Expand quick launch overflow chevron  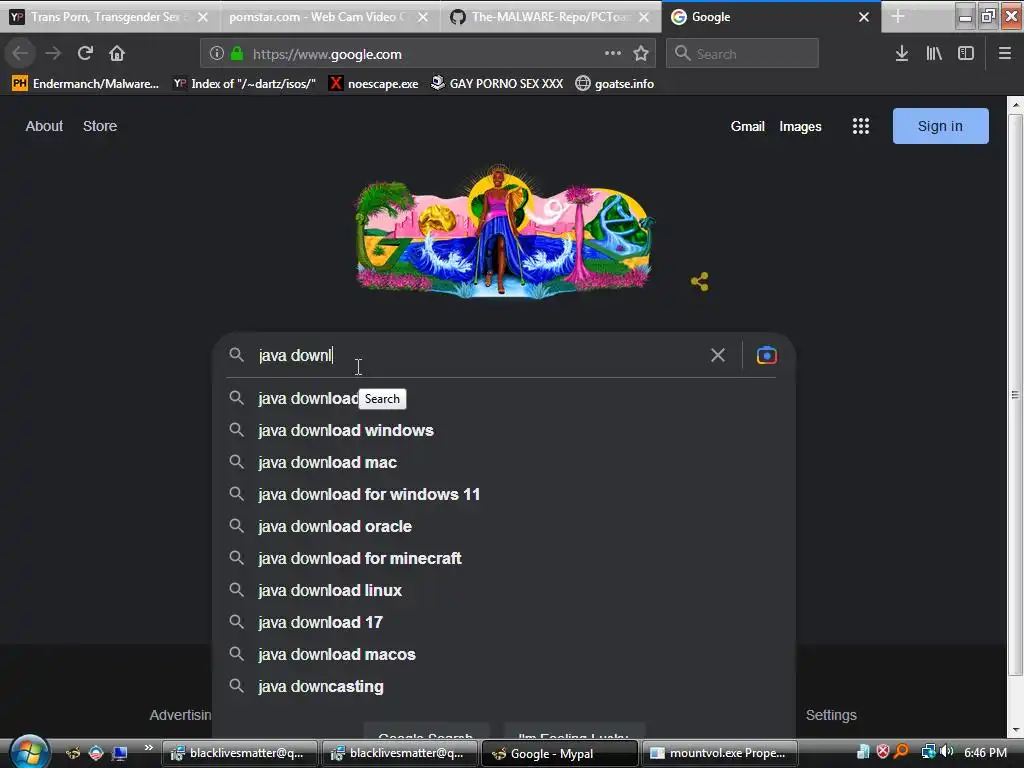(149, 748)
